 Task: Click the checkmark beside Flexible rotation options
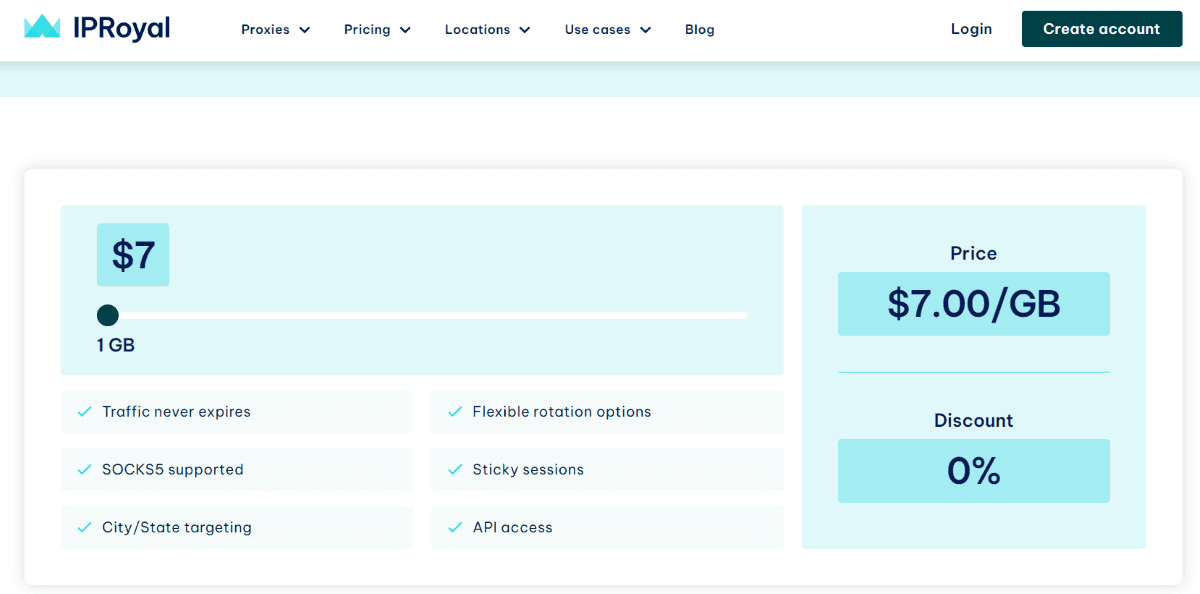pyautogui.click(x=455, y=412)
